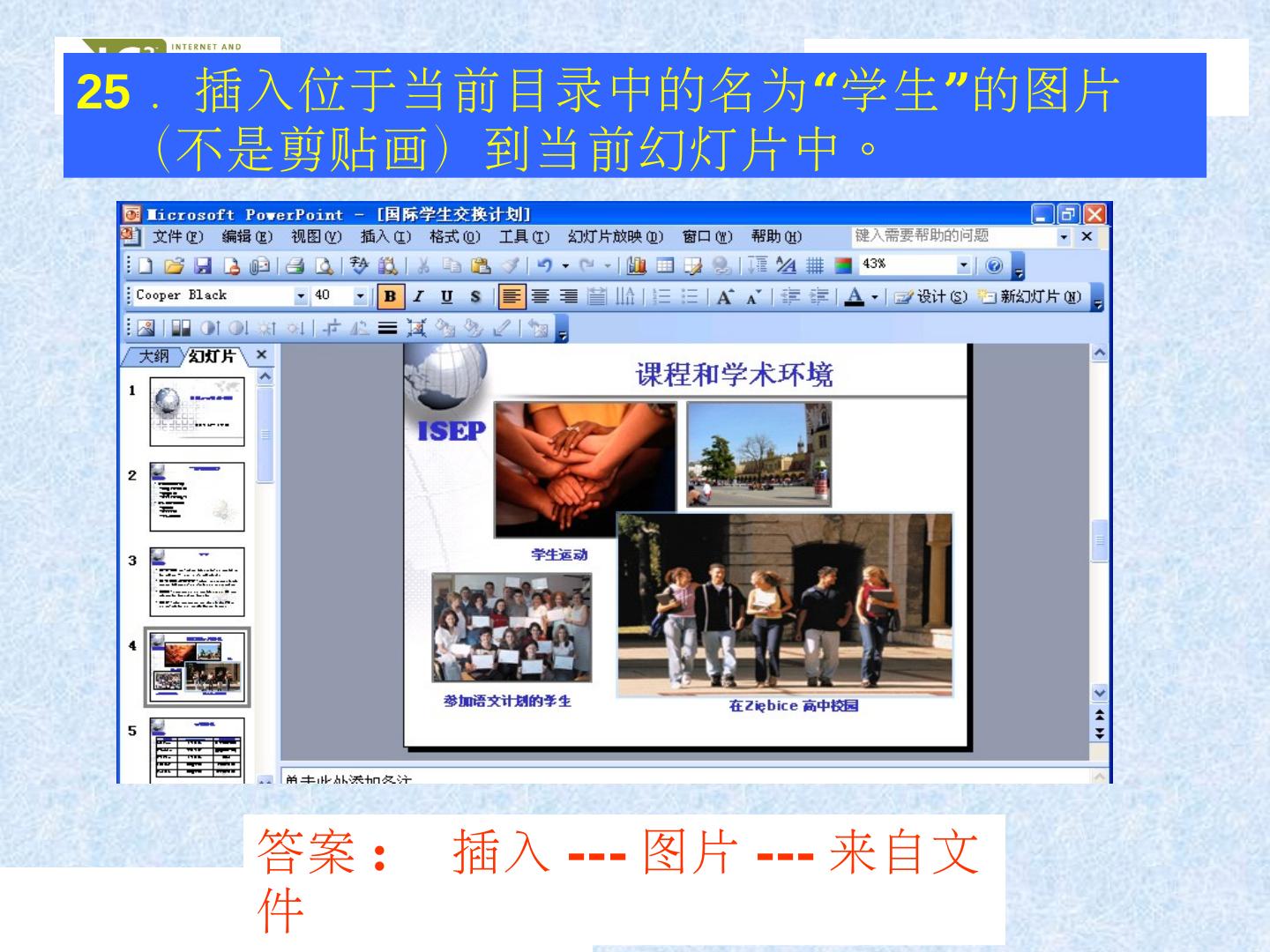The image size is (1270, 952).
Task: Open the 编辑(E) menu
Action: pyautogui.click(x=247, y=237)
